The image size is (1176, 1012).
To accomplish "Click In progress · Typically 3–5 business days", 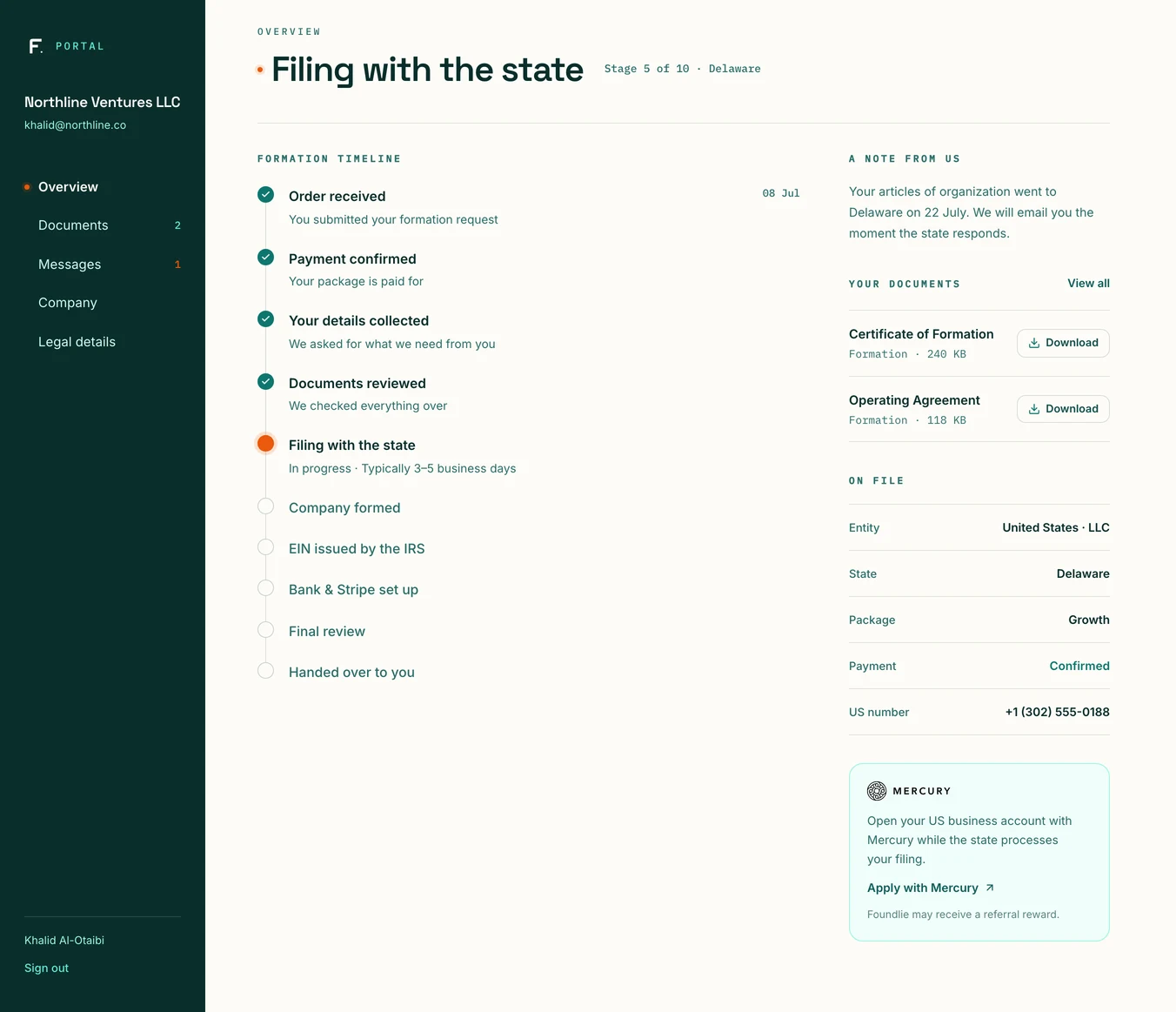I will [402, 468].
